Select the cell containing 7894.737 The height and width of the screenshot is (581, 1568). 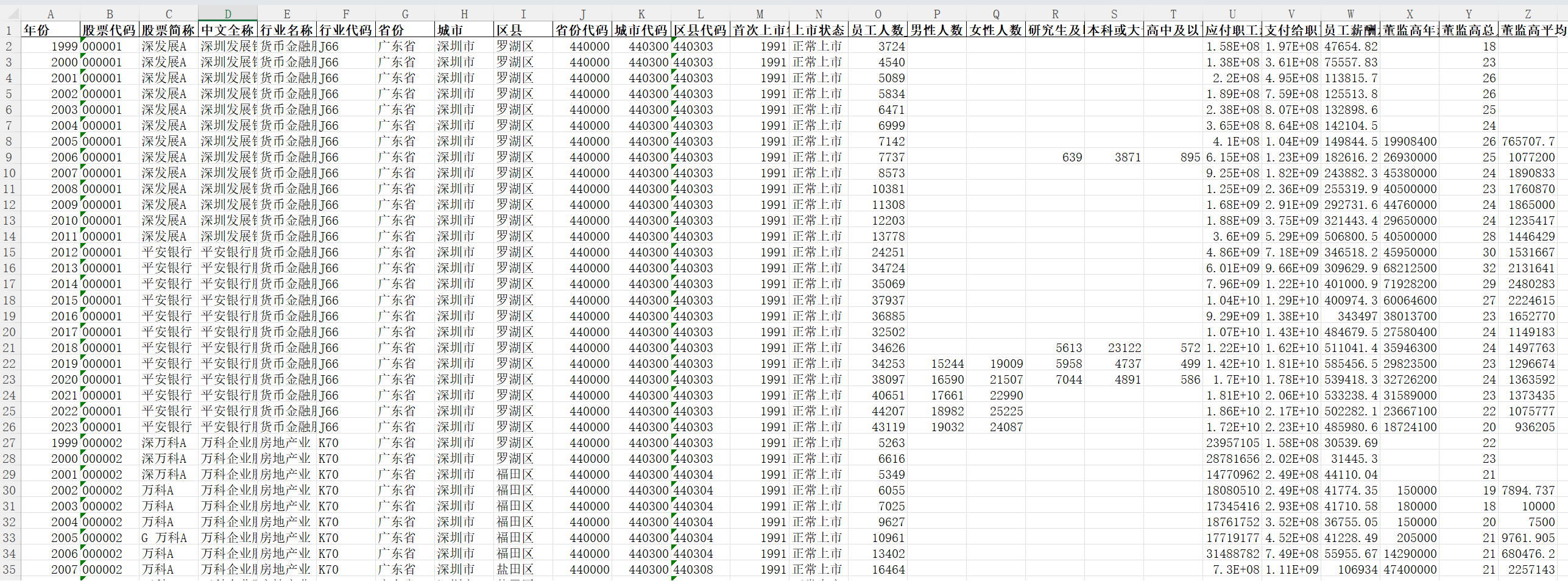pos(1528,490)
